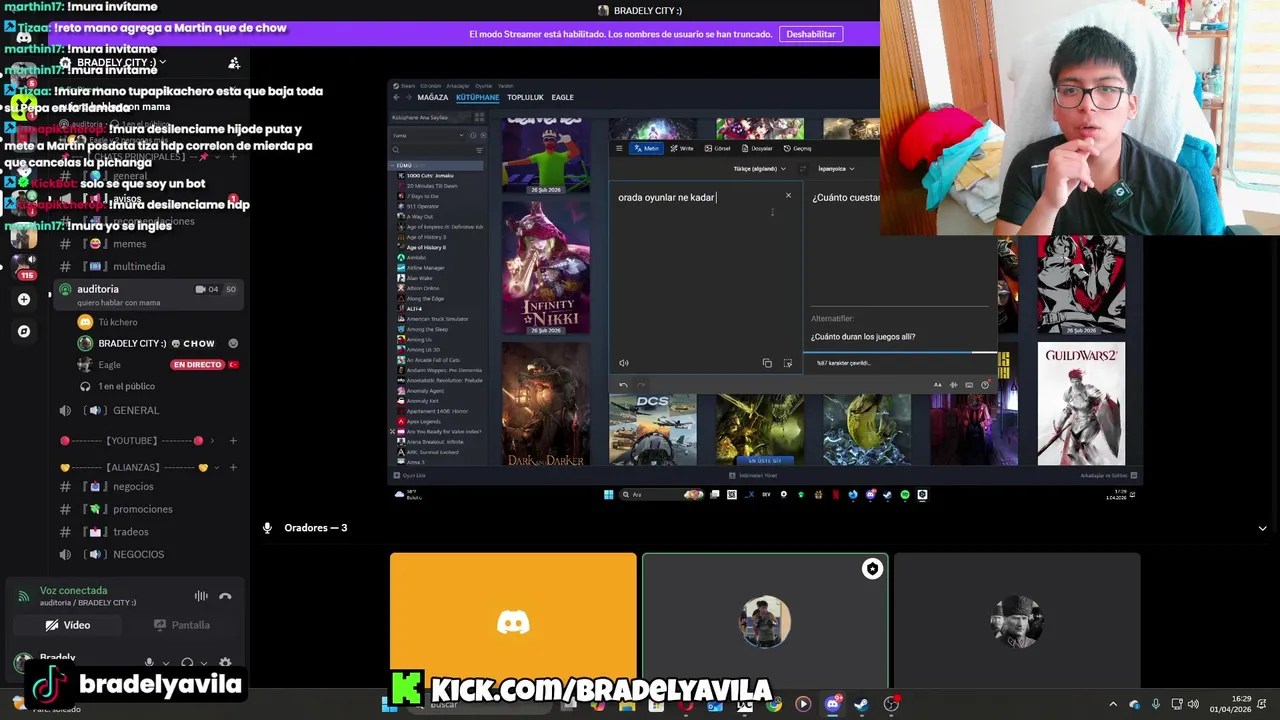
Task: Switch to Dosyalar tab in translator
Action: (x=757, y=148)
